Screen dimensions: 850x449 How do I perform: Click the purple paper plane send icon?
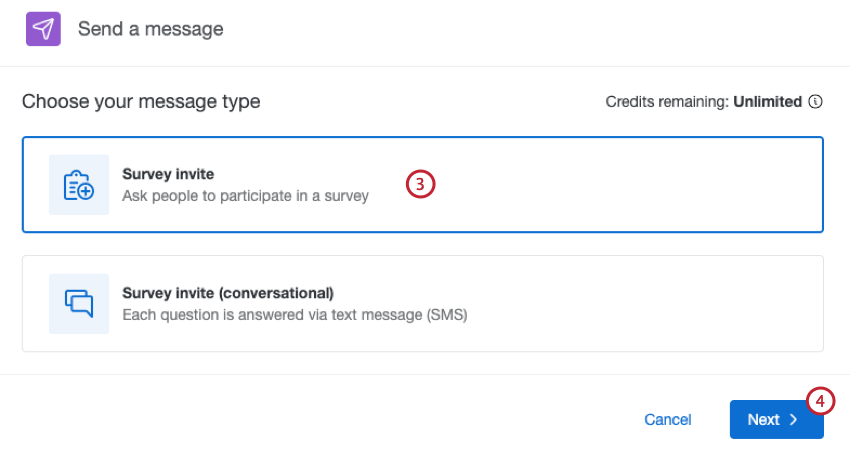coord(43,29)
